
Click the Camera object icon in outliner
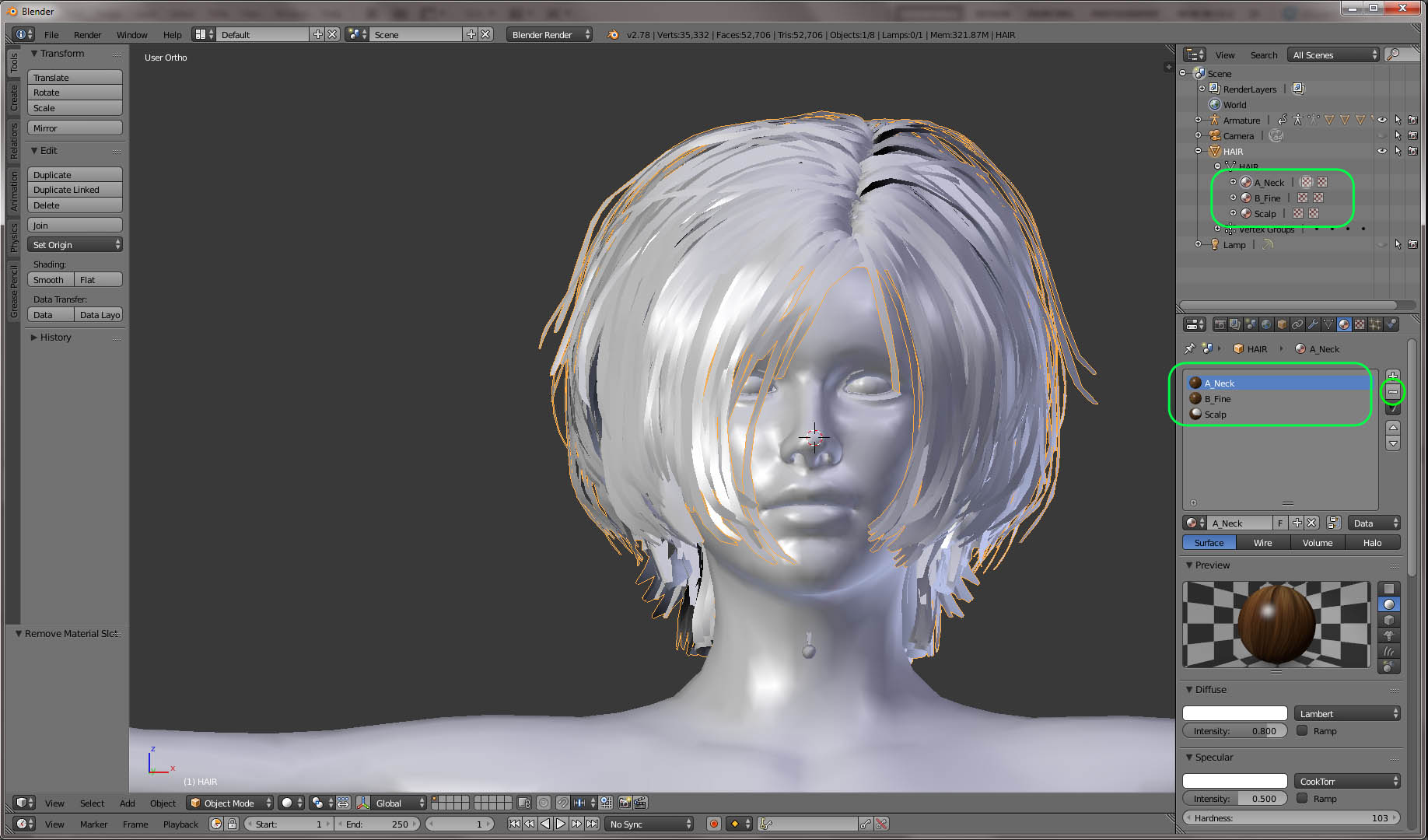(1215, 135)
